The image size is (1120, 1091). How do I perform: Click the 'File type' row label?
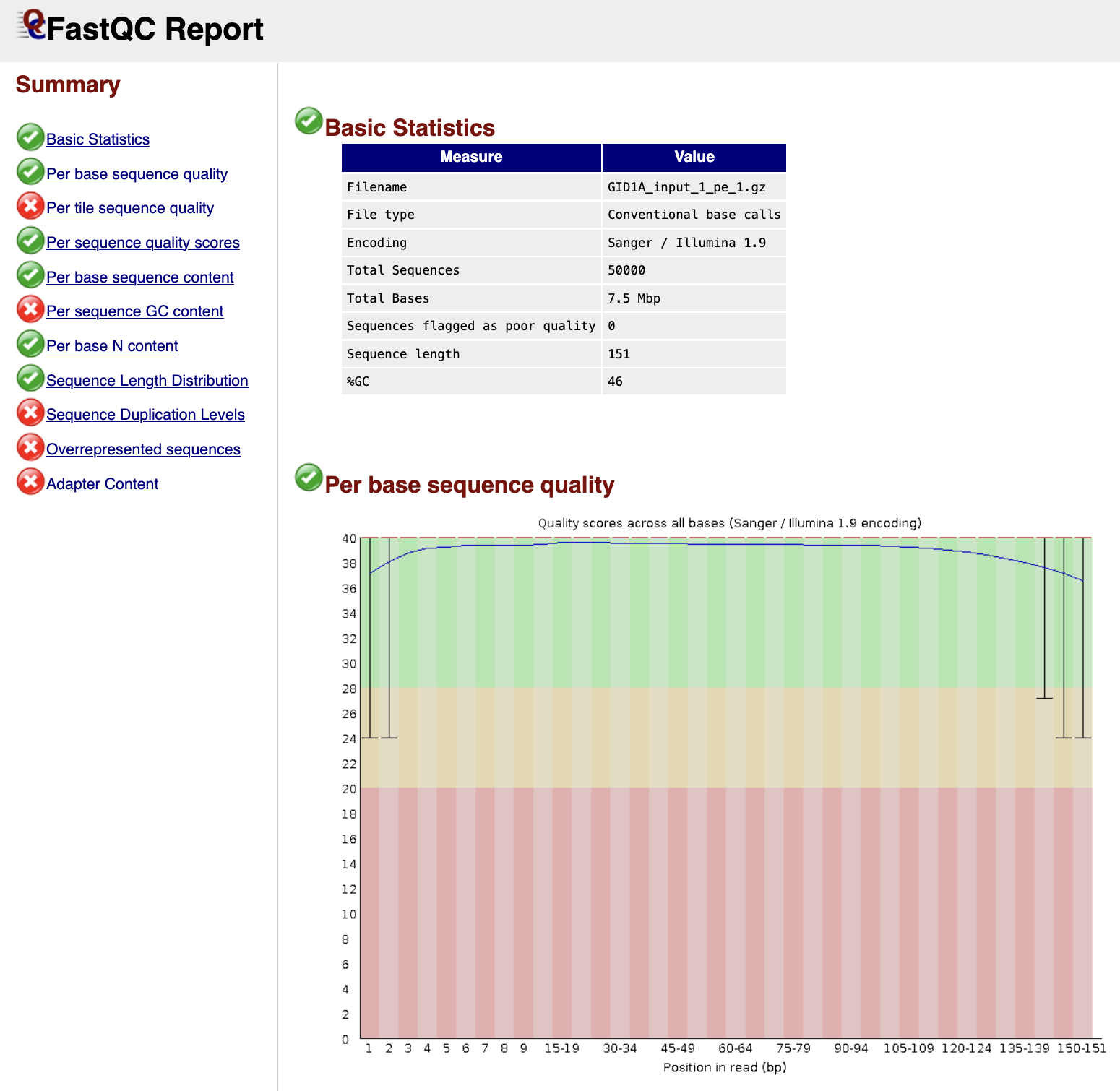pyautogui.click(x=381, y=215)
